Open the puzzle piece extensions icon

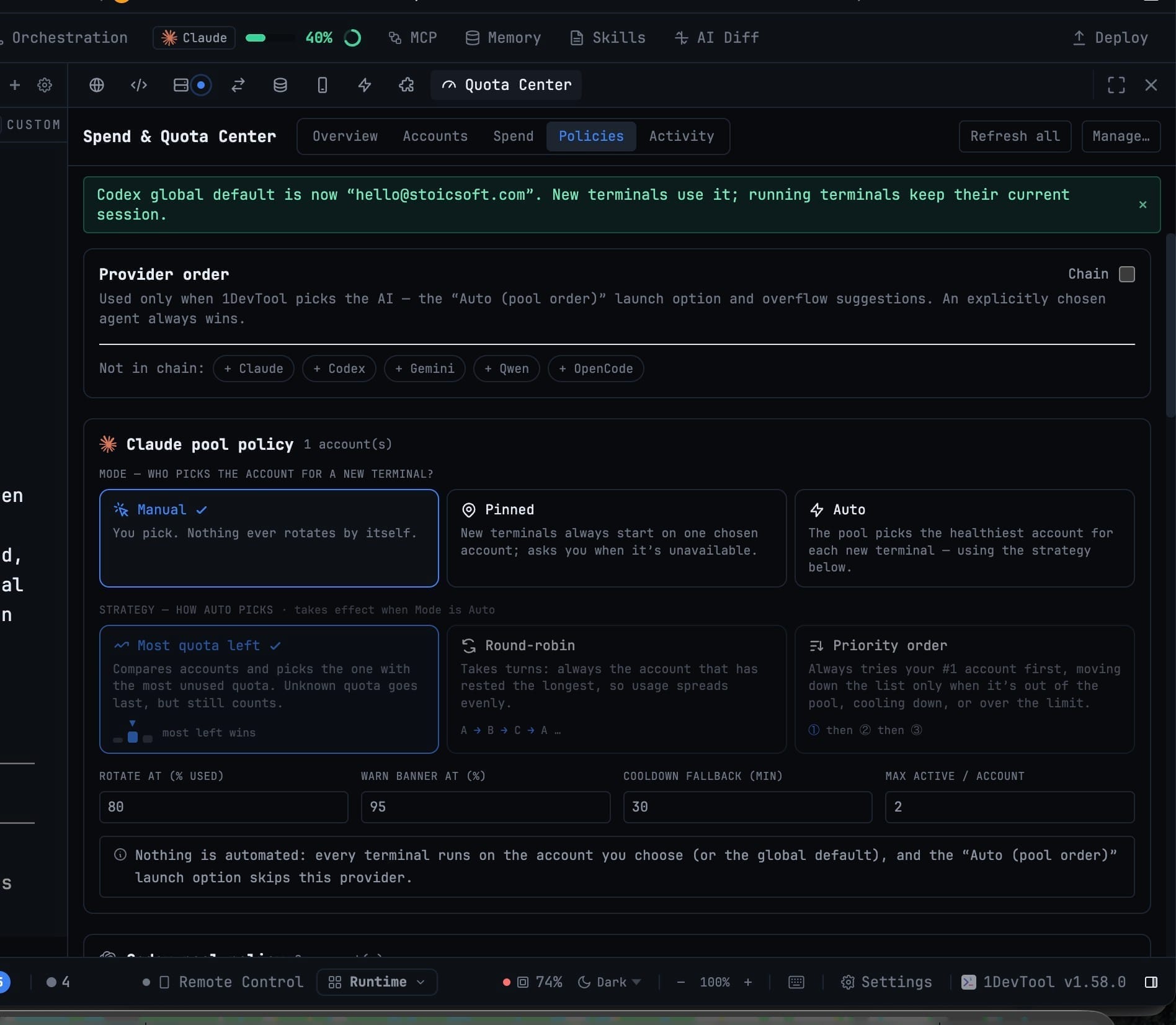click(406, 85)
